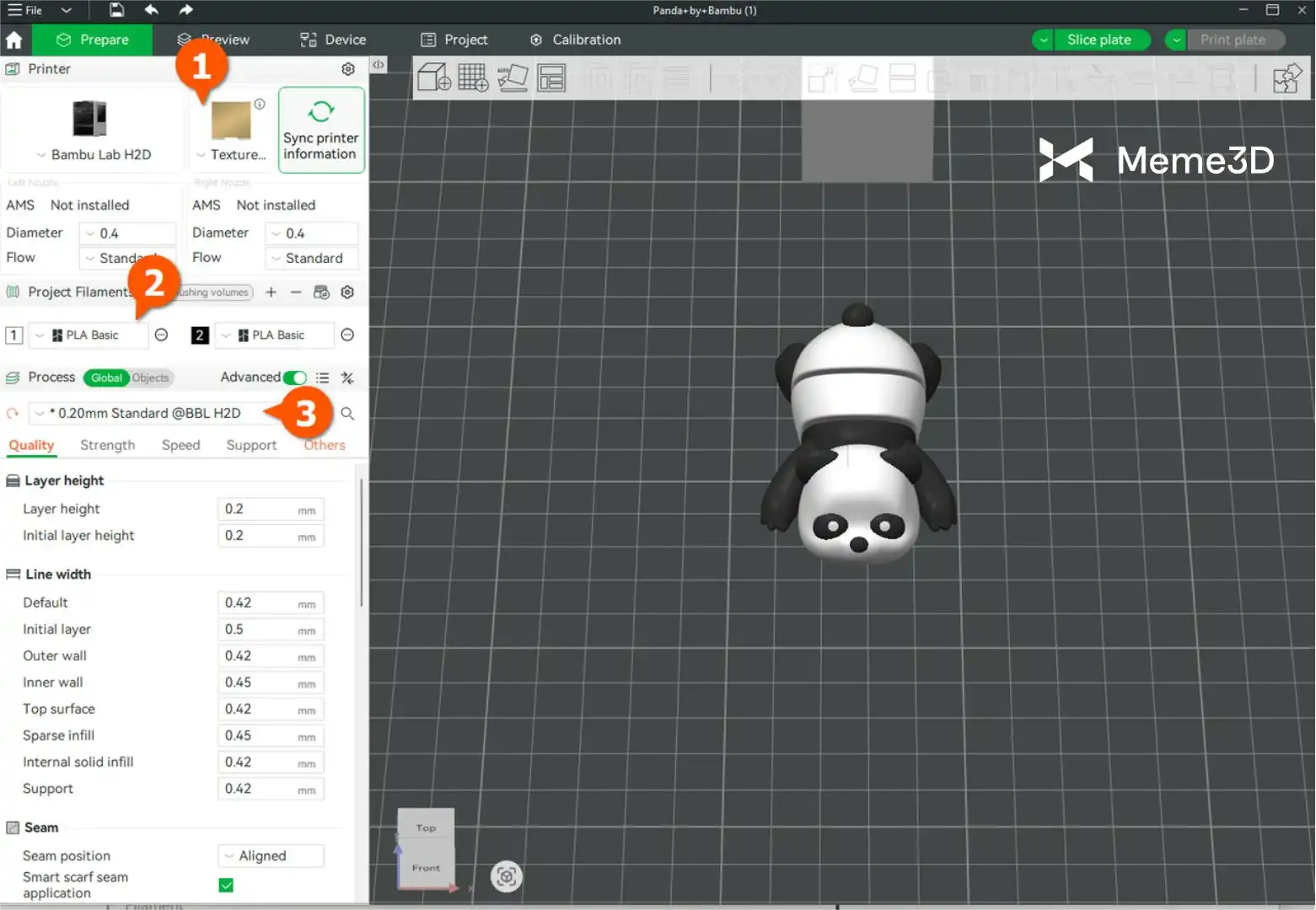The image size is (1316, 910).
Task: Click the Slice plate button
Action: [1098, 40]
